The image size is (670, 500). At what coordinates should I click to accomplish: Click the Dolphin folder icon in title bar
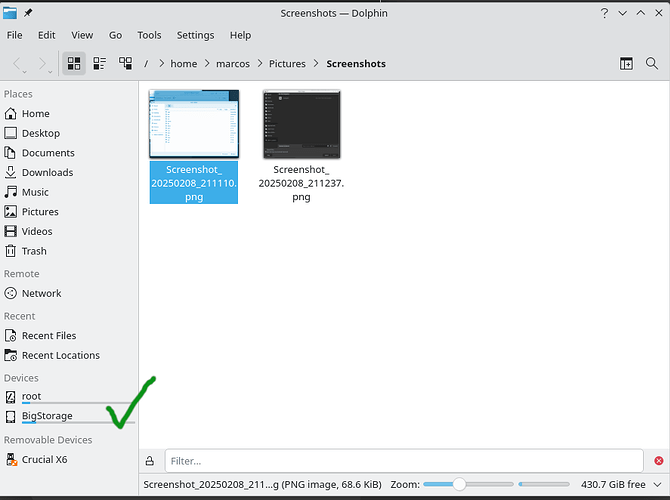(10, 13)
